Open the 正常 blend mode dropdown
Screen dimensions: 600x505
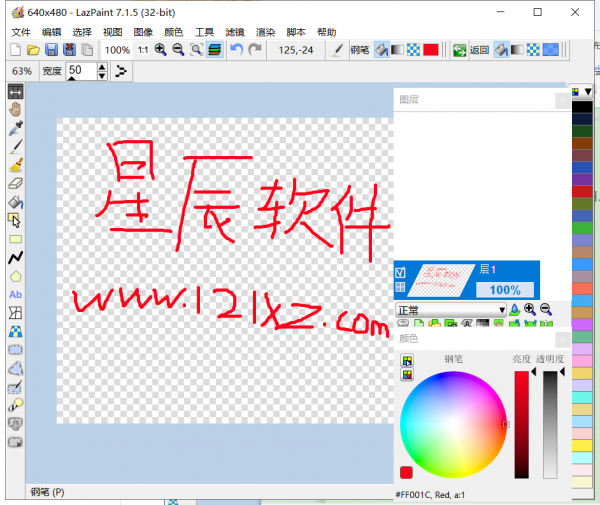(451, 310)
